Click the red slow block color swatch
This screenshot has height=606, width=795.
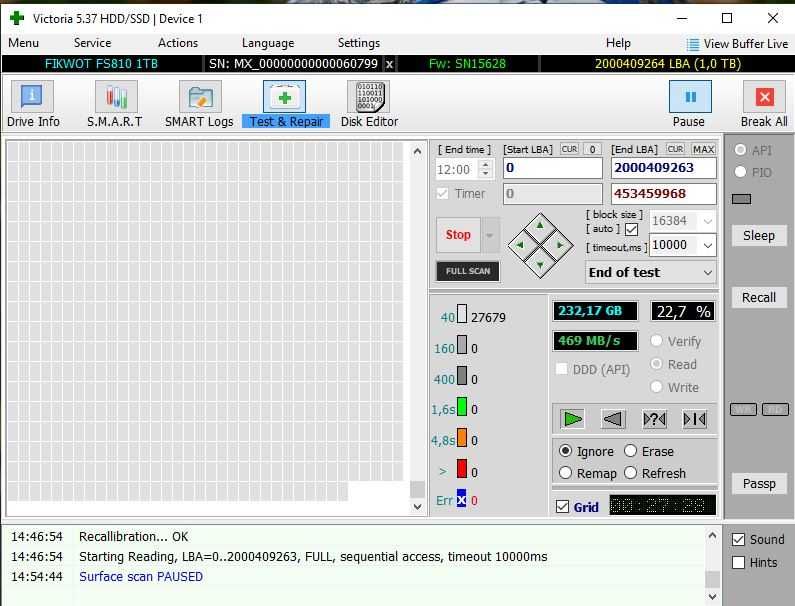coord(462,469)
